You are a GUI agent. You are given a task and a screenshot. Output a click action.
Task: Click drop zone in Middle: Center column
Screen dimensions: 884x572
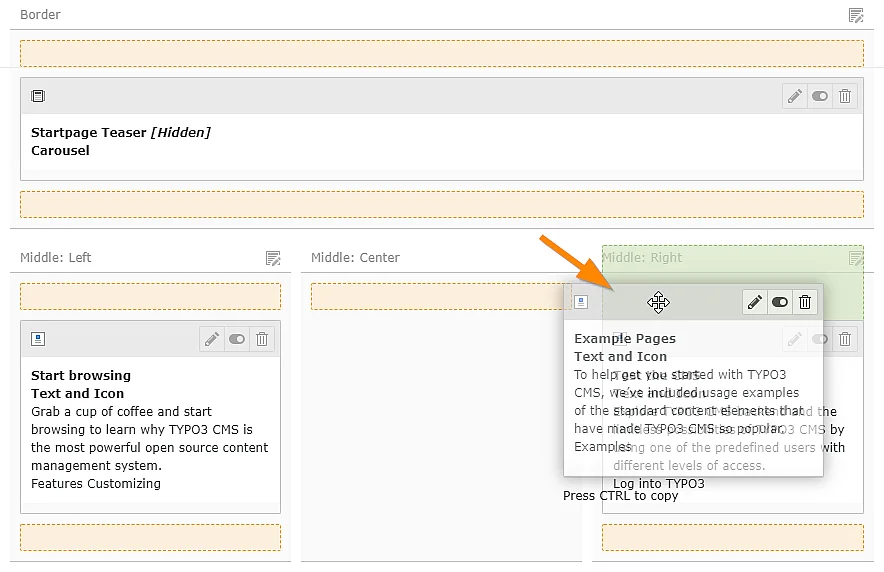[x=435, y=296]
